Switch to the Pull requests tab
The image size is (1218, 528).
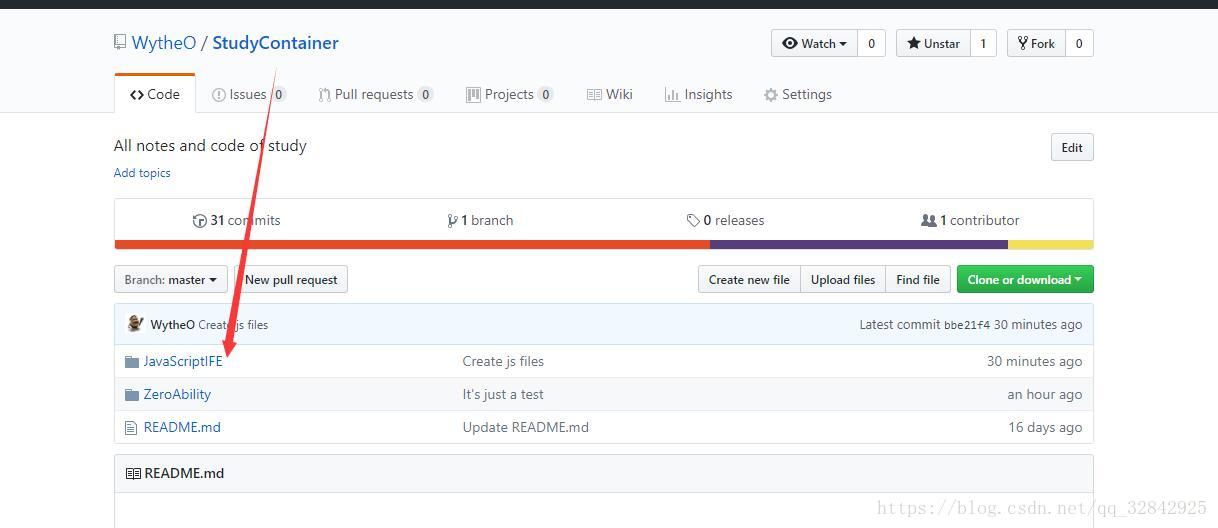375,94
